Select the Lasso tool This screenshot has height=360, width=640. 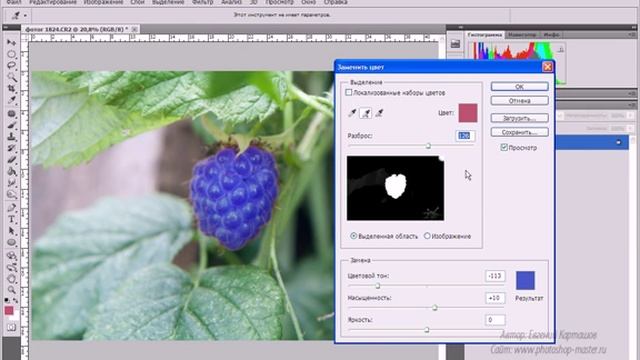point(11,65)
